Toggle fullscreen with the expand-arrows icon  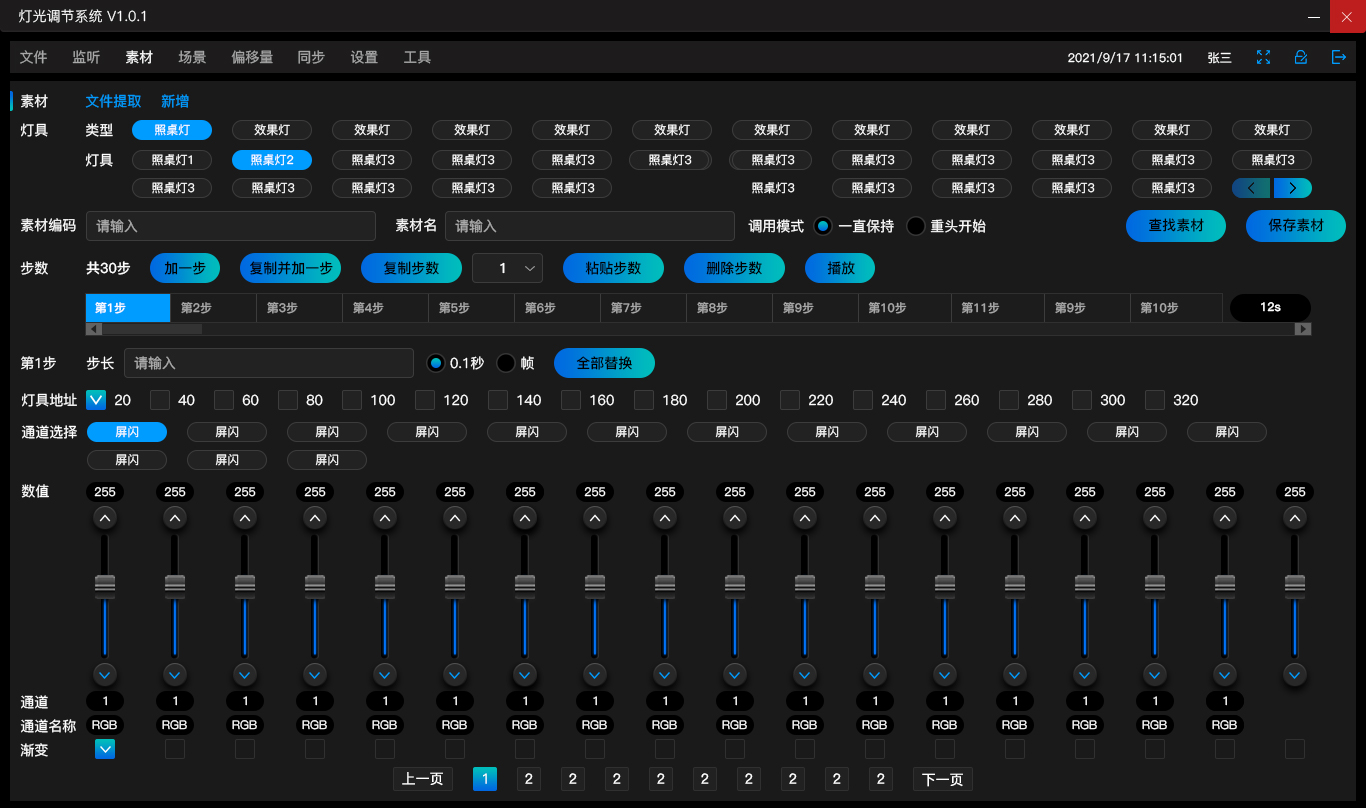tap(1264, 57)
